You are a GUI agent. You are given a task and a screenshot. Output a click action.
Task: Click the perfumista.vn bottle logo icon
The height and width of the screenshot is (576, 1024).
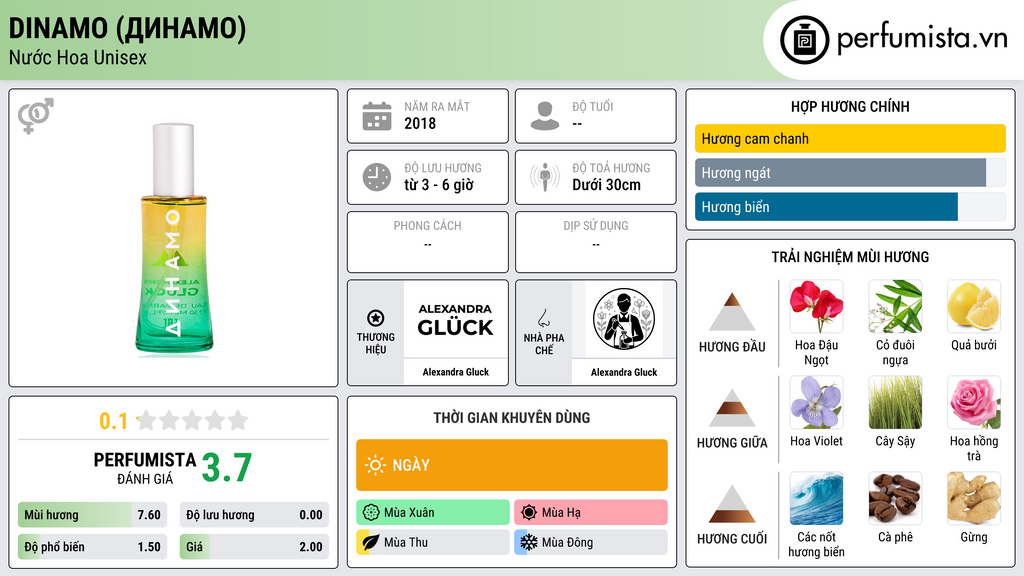[804, 40]
